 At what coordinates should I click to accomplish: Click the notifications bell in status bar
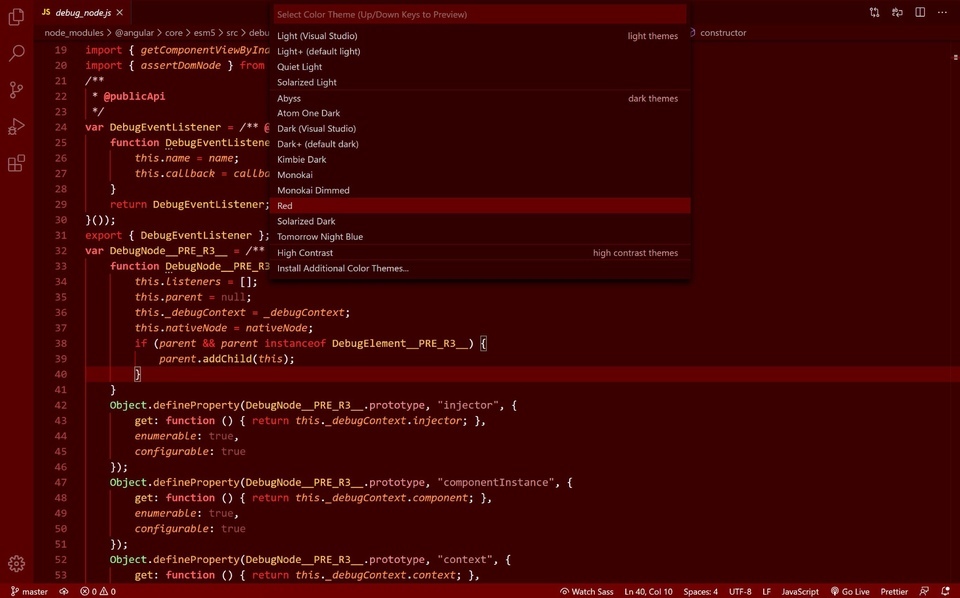[945, 591]
